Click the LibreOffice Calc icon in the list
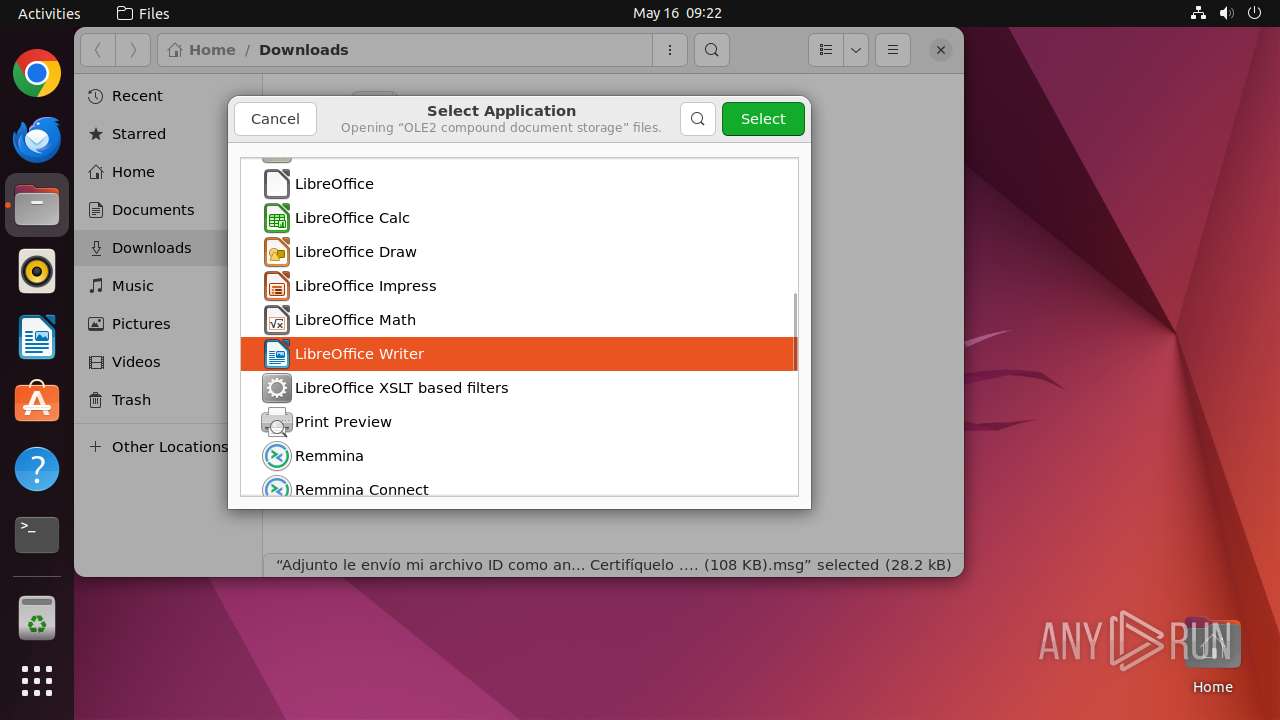Viewport: 1280px width, 720px height. pyautogui.click(x=277, y=218)
